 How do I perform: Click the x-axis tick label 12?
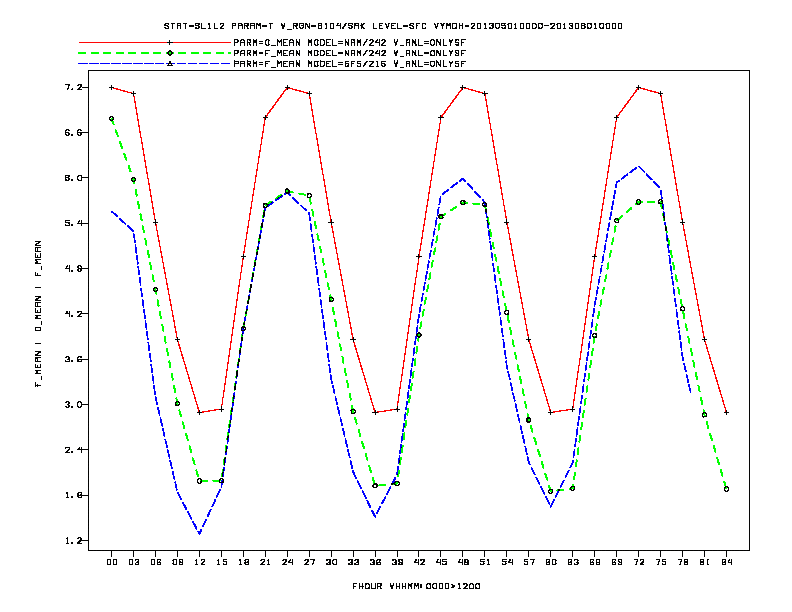click(200, 562)
